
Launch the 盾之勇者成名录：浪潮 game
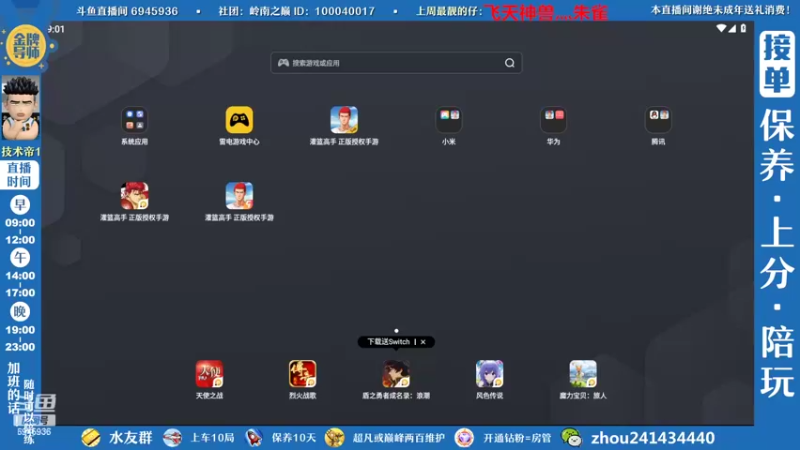396,374
